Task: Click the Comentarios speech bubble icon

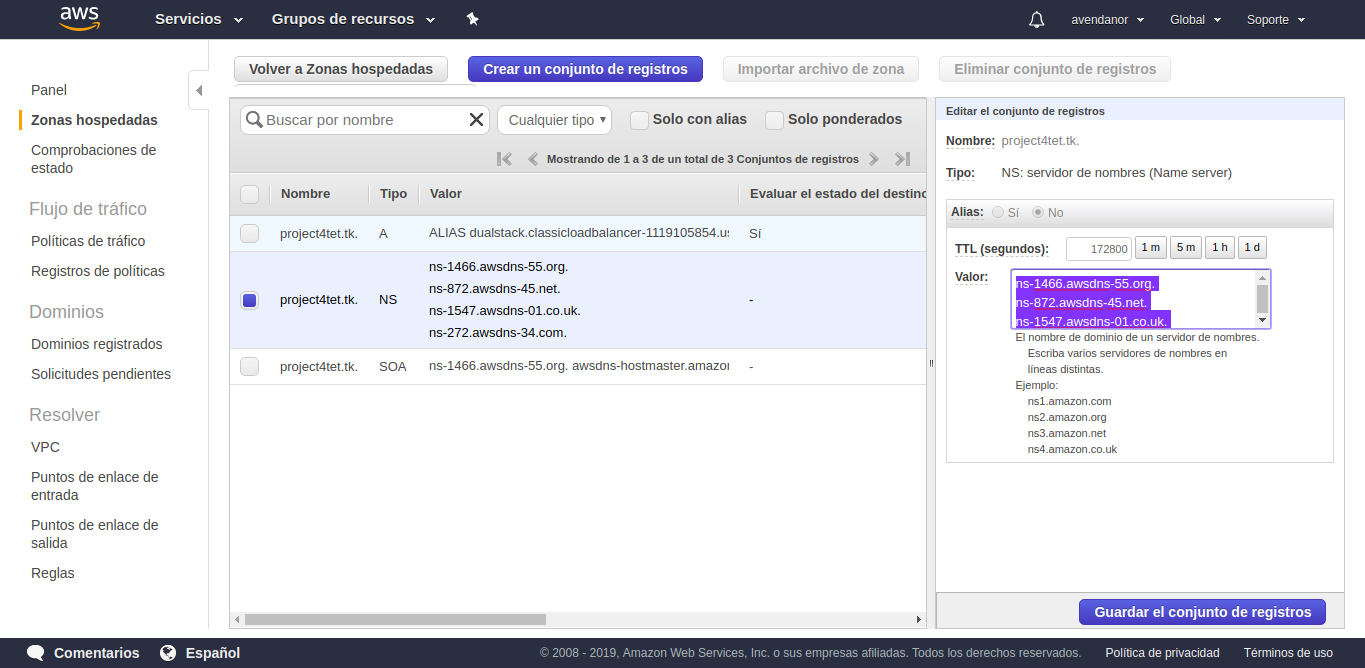Action: coord(36,653)
